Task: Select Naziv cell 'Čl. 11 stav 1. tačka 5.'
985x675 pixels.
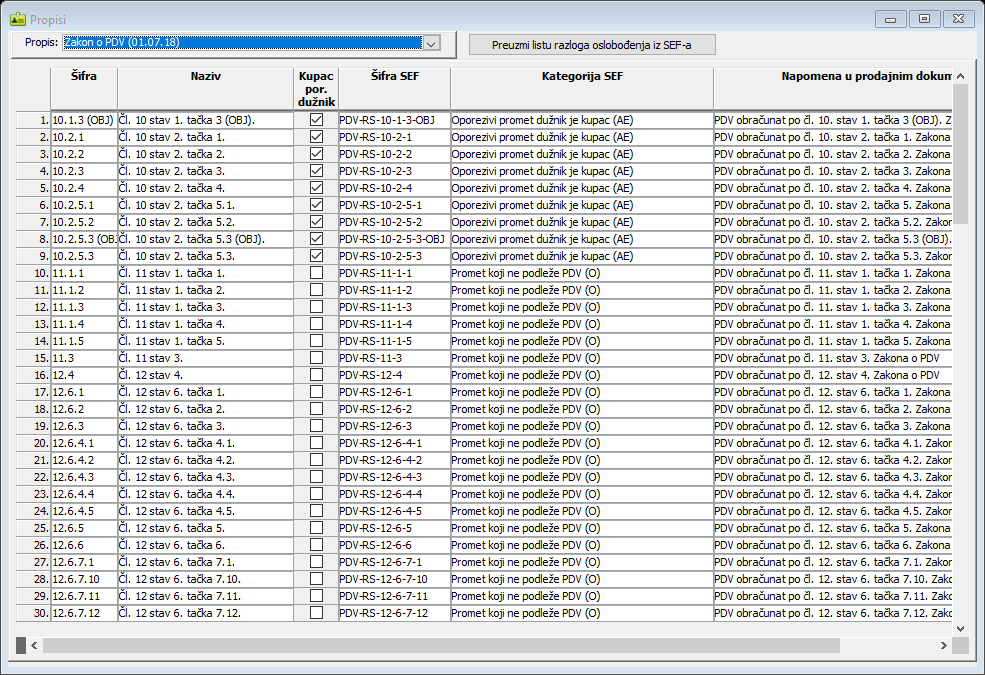Action: click(x=205, y=341)
